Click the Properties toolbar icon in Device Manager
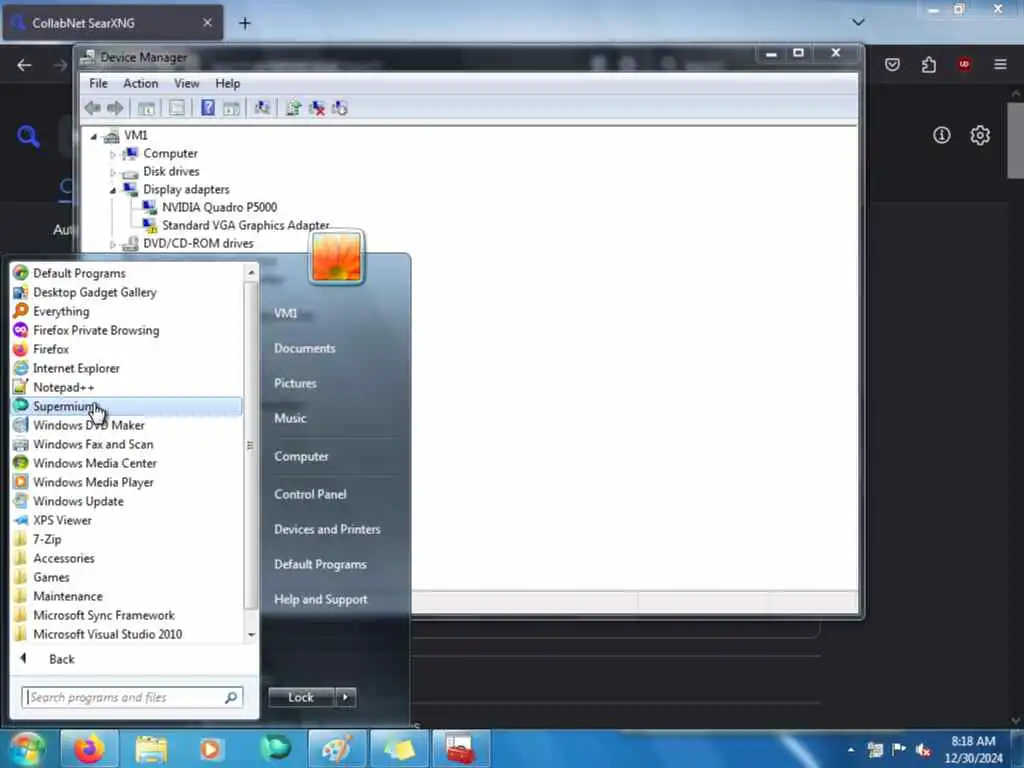 [x=176, y=108]
